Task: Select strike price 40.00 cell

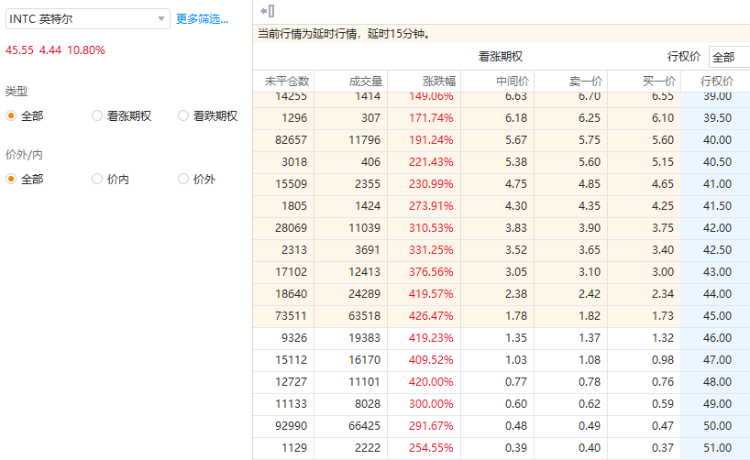Action: tap(717, 140)
